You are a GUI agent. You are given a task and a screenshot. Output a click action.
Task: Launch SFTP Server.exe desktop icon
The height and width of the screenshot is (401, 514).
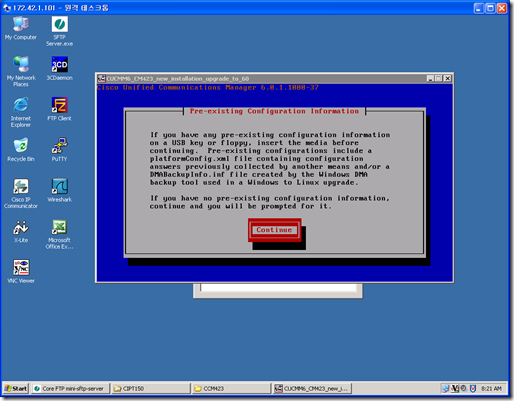click(59, 31)
